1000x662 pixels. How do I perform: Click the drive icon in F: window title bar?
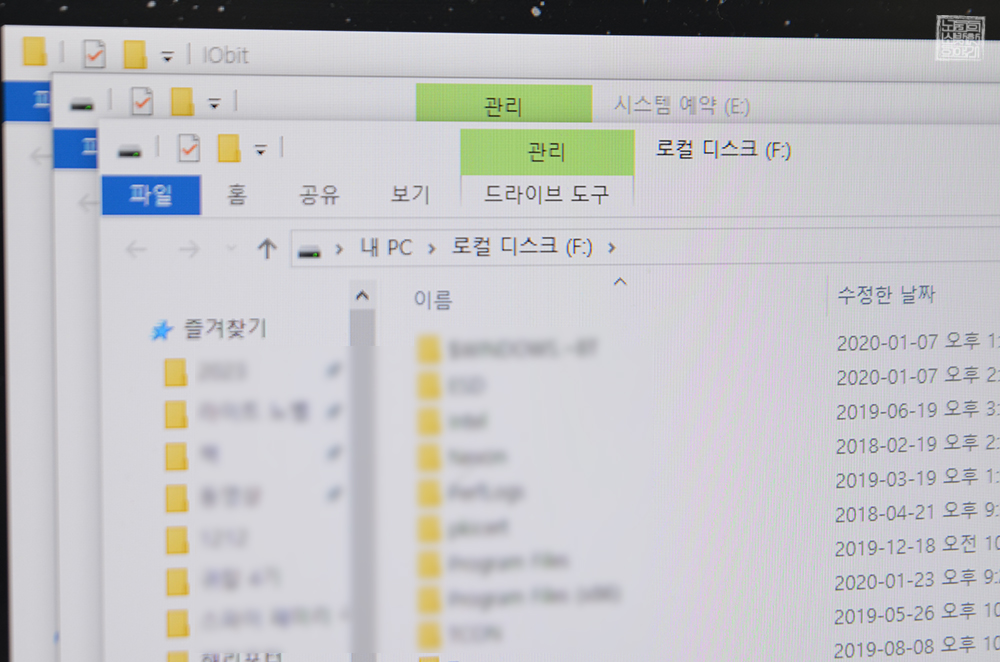(x=129, y=151)
